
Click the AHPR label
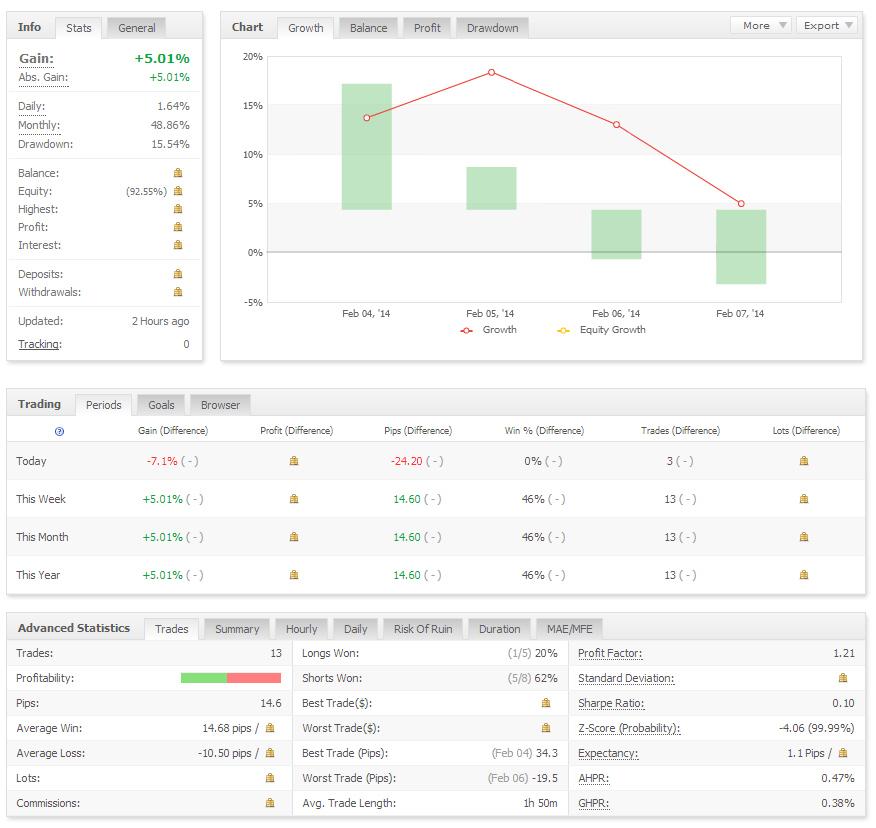pyautogui.click(x=594, y=778)
